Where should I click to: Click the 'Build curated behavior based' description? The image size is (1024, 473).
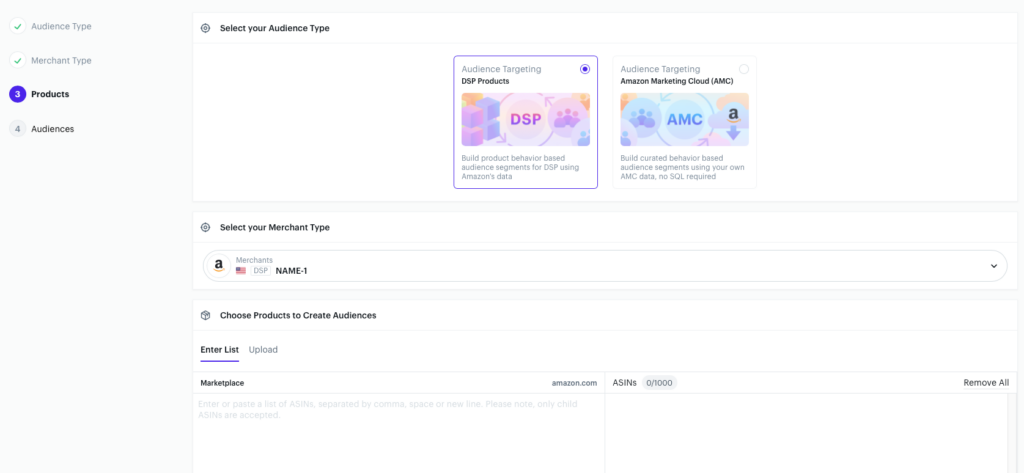[682, 167]
